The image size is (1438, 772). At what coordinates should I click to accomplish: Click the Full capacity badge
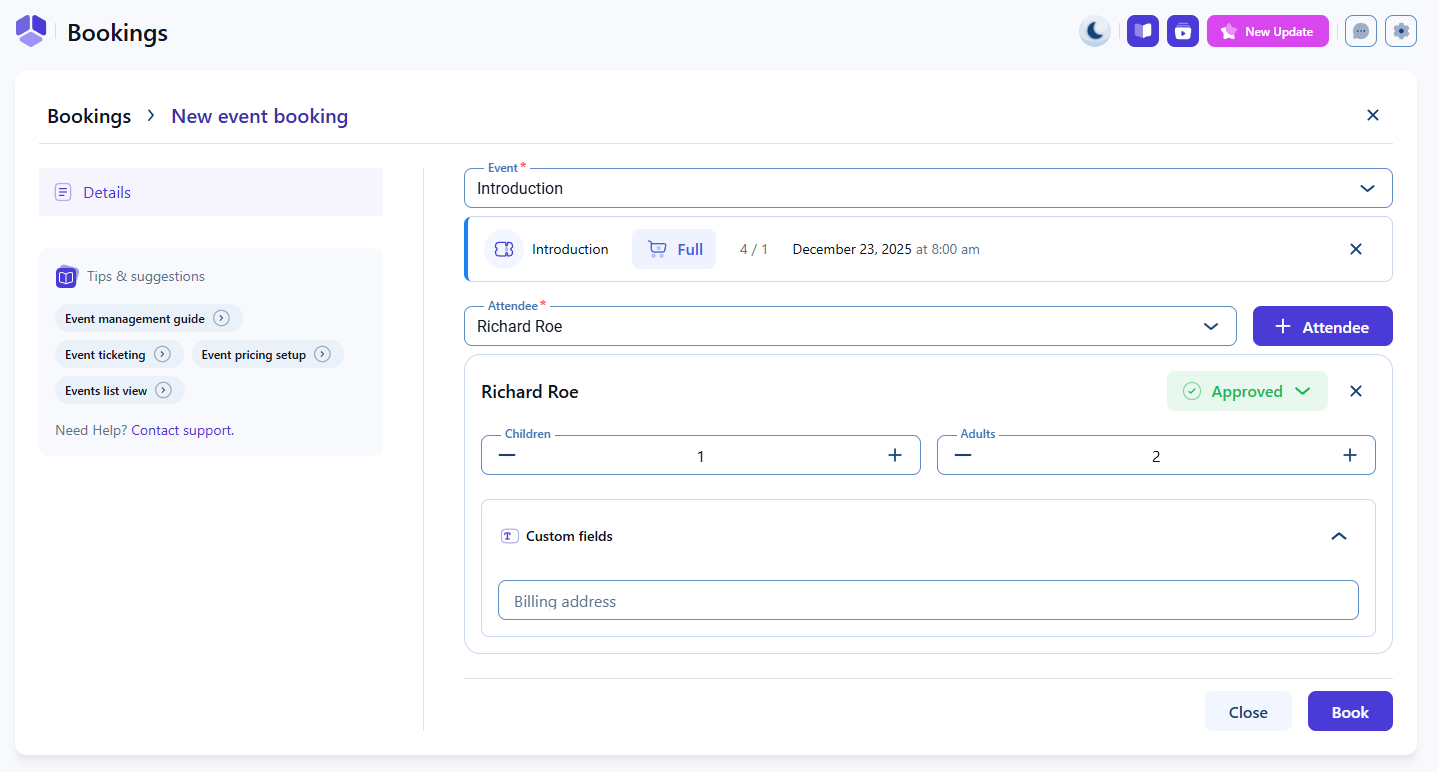pyautogui.click(x=674, y=249)
